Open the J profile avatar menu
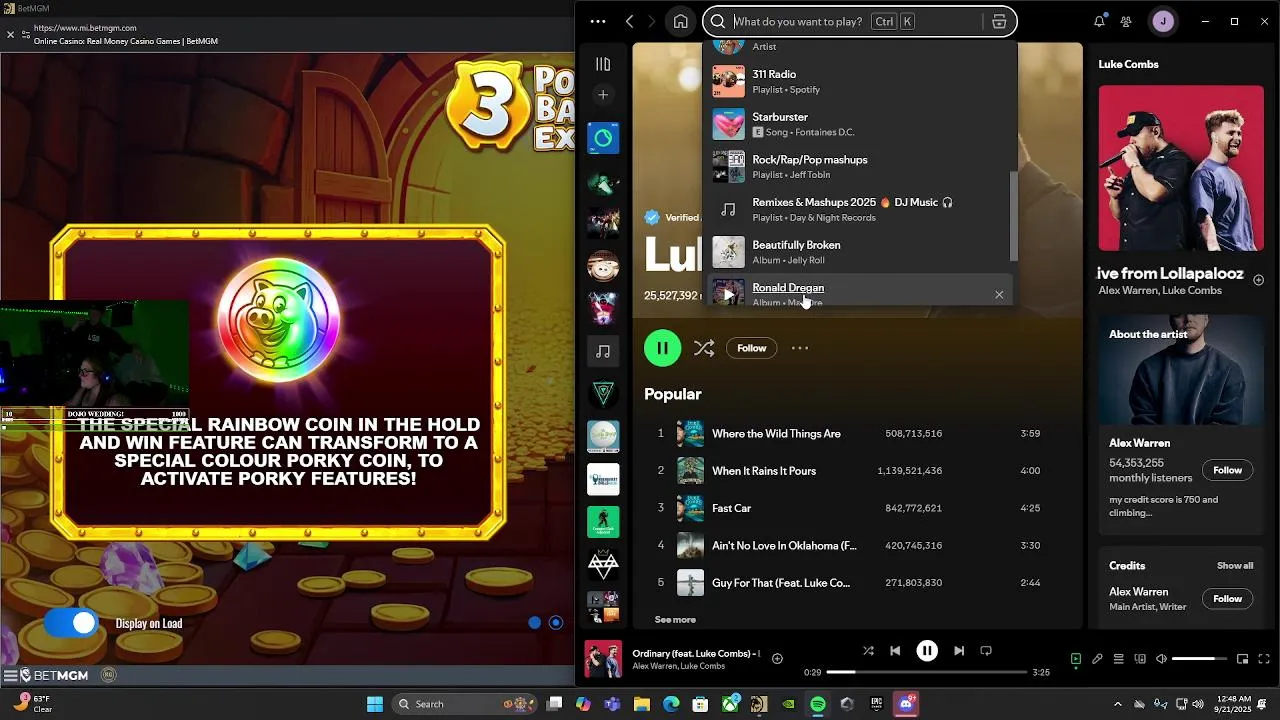The image size is (1280, 720). (x=1163, y=21)
